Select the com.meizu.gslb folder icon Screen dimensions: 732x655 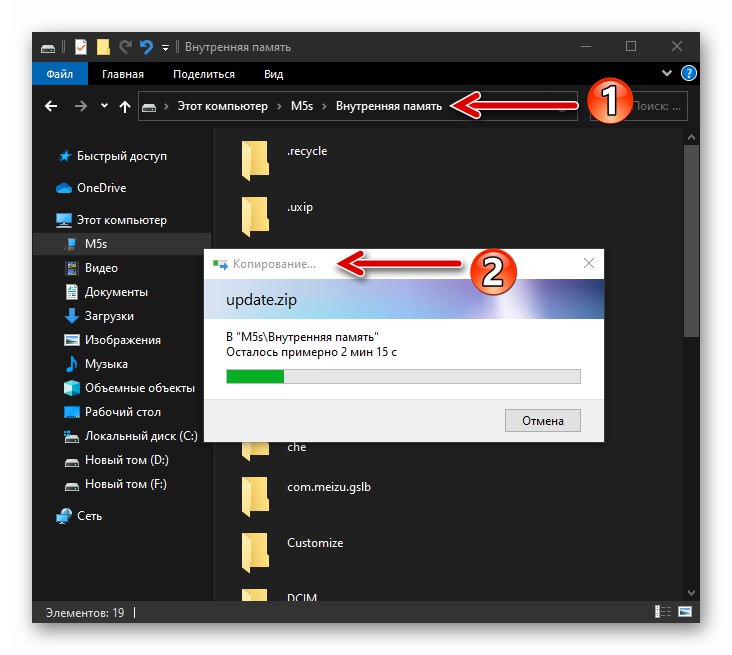255,496
